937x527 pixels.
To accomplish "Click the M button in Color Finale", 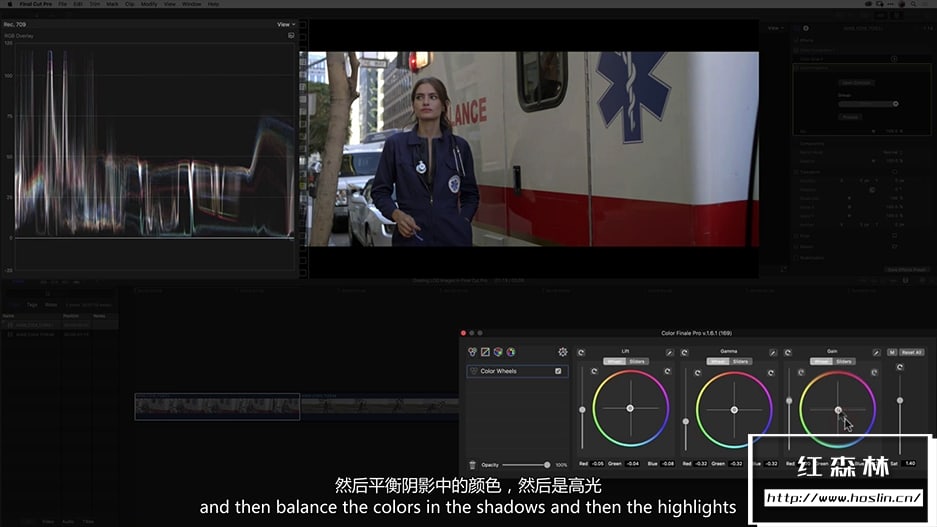I will pyautogui.click(x=892, y=353).
